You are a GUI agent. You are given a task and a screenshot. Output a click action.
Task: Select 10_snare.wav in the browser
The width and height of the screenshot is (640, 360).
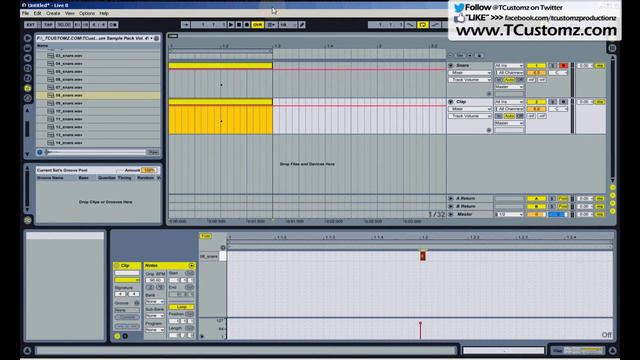[x=98, y=111]
